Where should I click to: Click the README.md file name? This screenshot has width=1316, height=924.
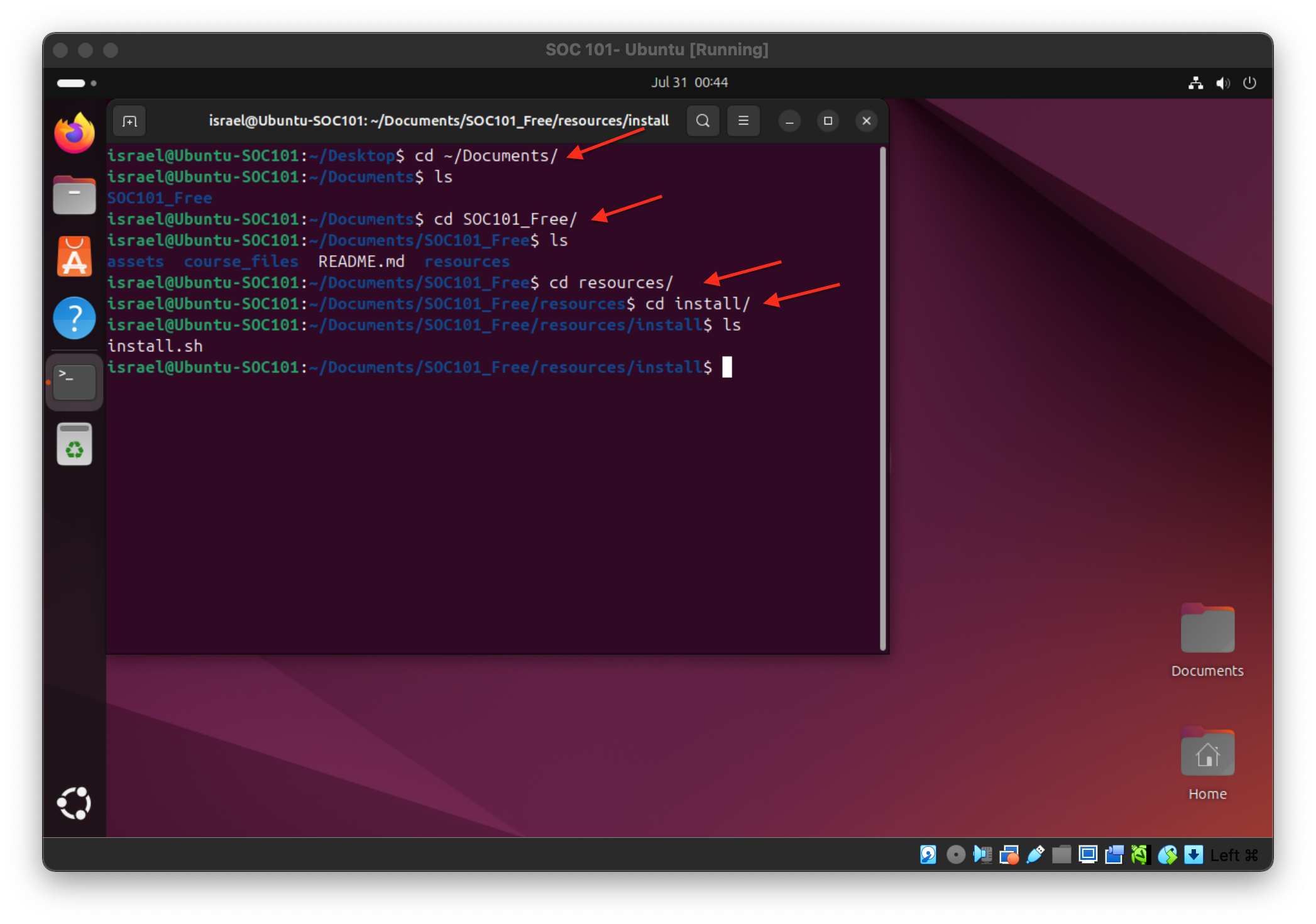361,261
